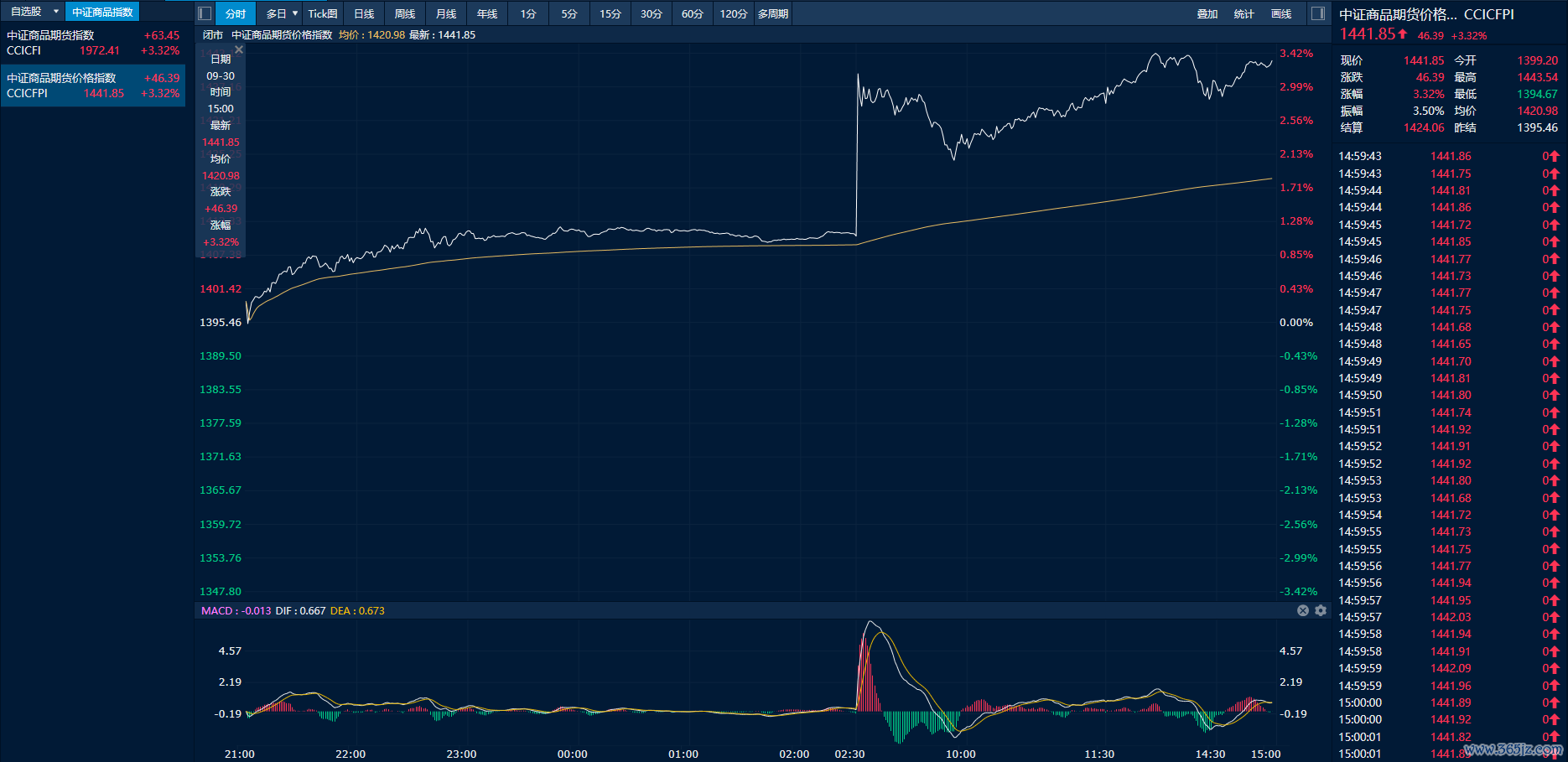1568x762 pixels.
Task: Click the 今开 value 1399.20
Action: 1538,60
